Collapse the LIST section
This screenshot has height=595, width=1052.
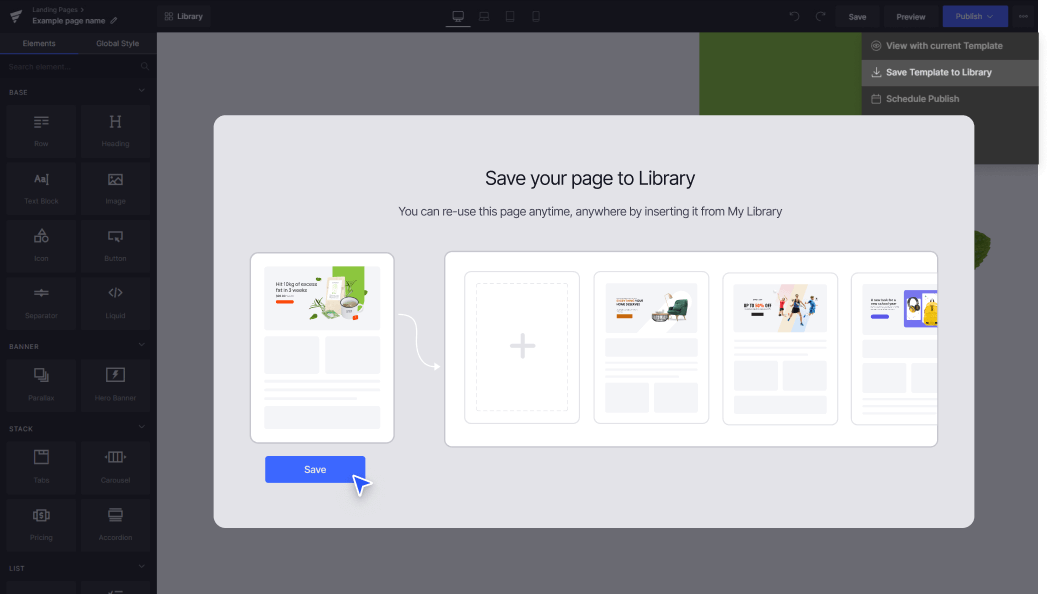pyautogui.click(x=142, y=567)
